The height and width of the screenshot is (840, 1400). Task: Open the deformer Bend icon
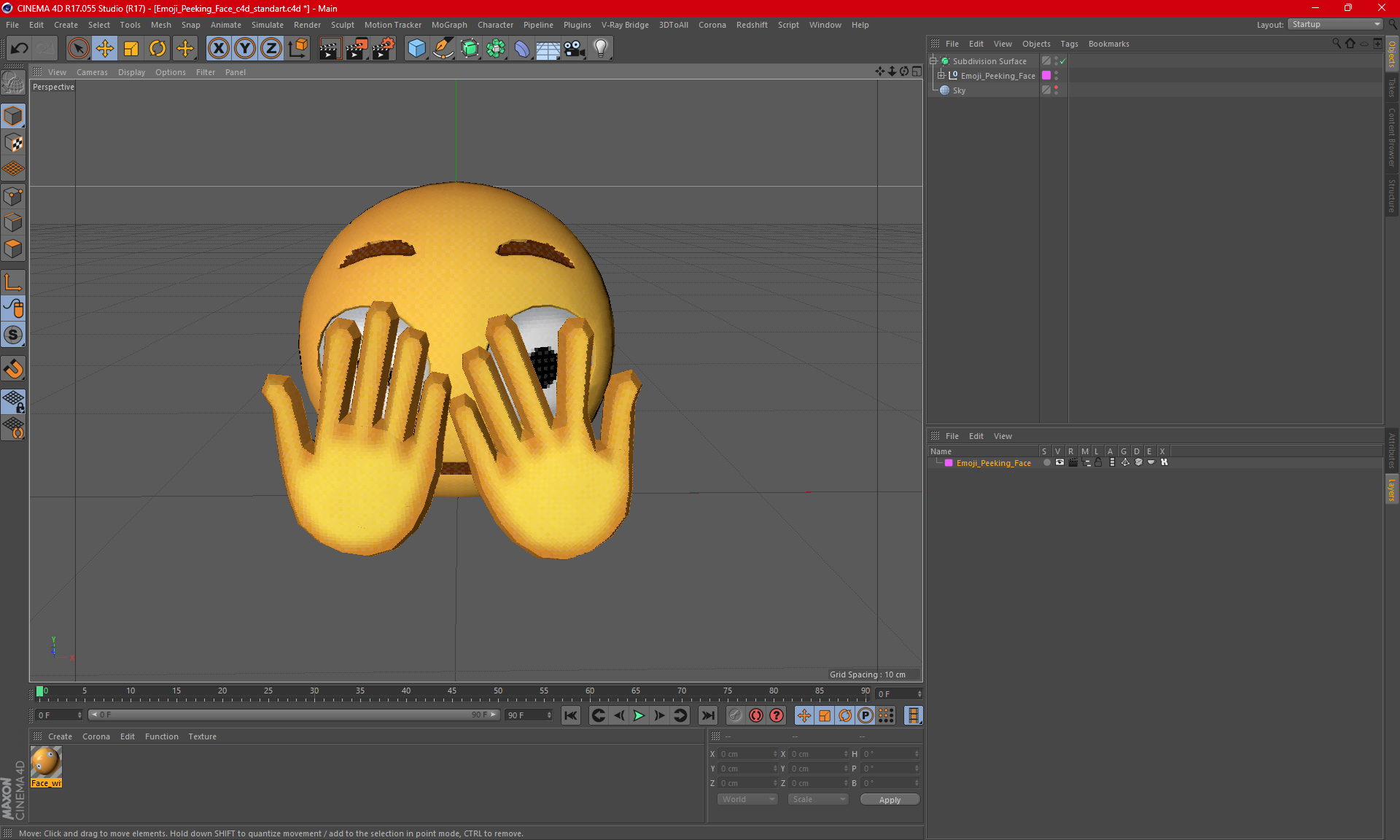(x=522, y=48)
